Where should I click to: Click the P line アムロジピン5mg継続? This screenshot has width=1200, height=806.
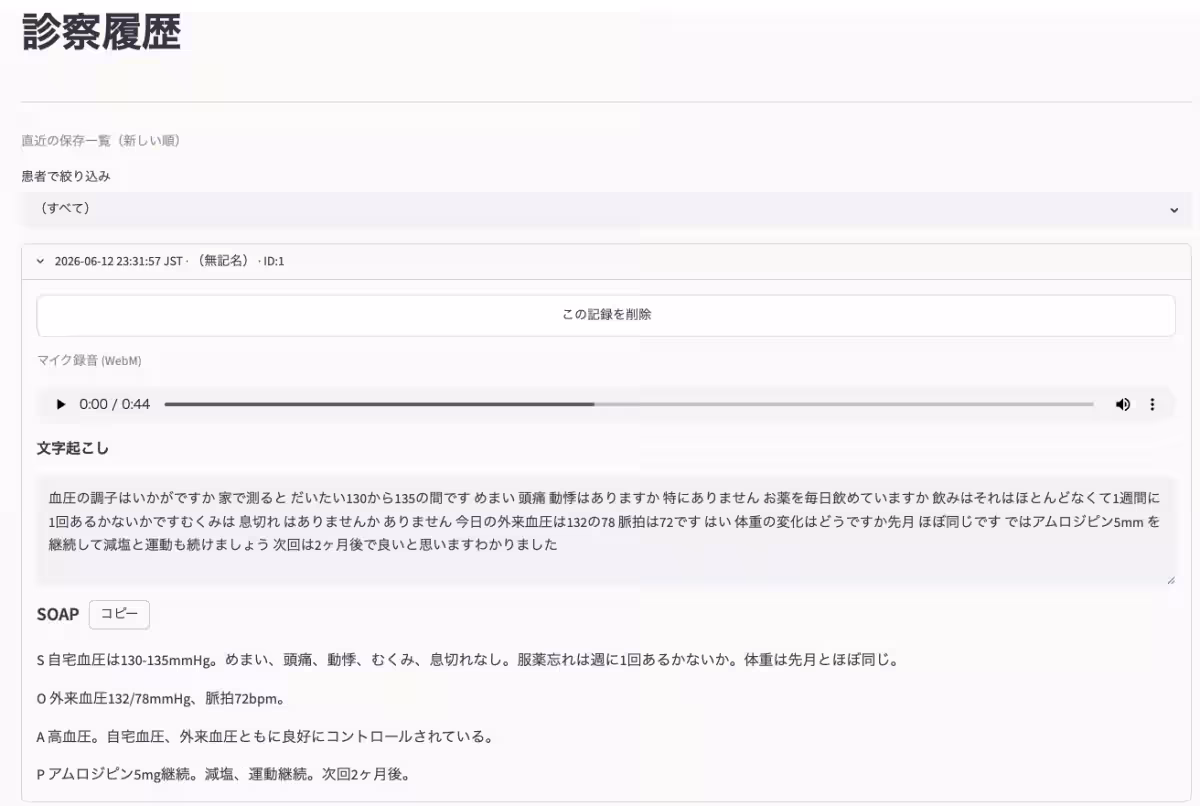click(224, 774)
